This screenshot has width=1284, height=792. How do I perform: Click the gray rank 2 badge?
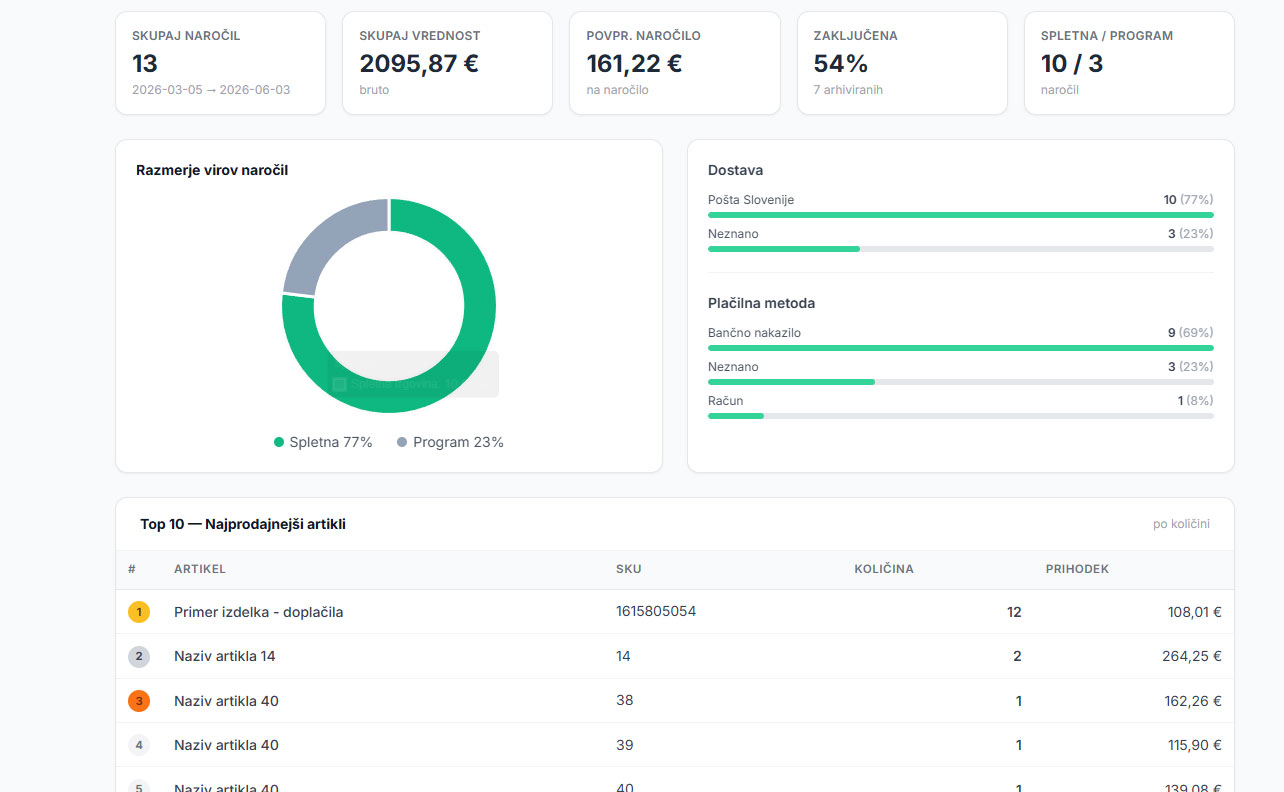coord(139,657)
